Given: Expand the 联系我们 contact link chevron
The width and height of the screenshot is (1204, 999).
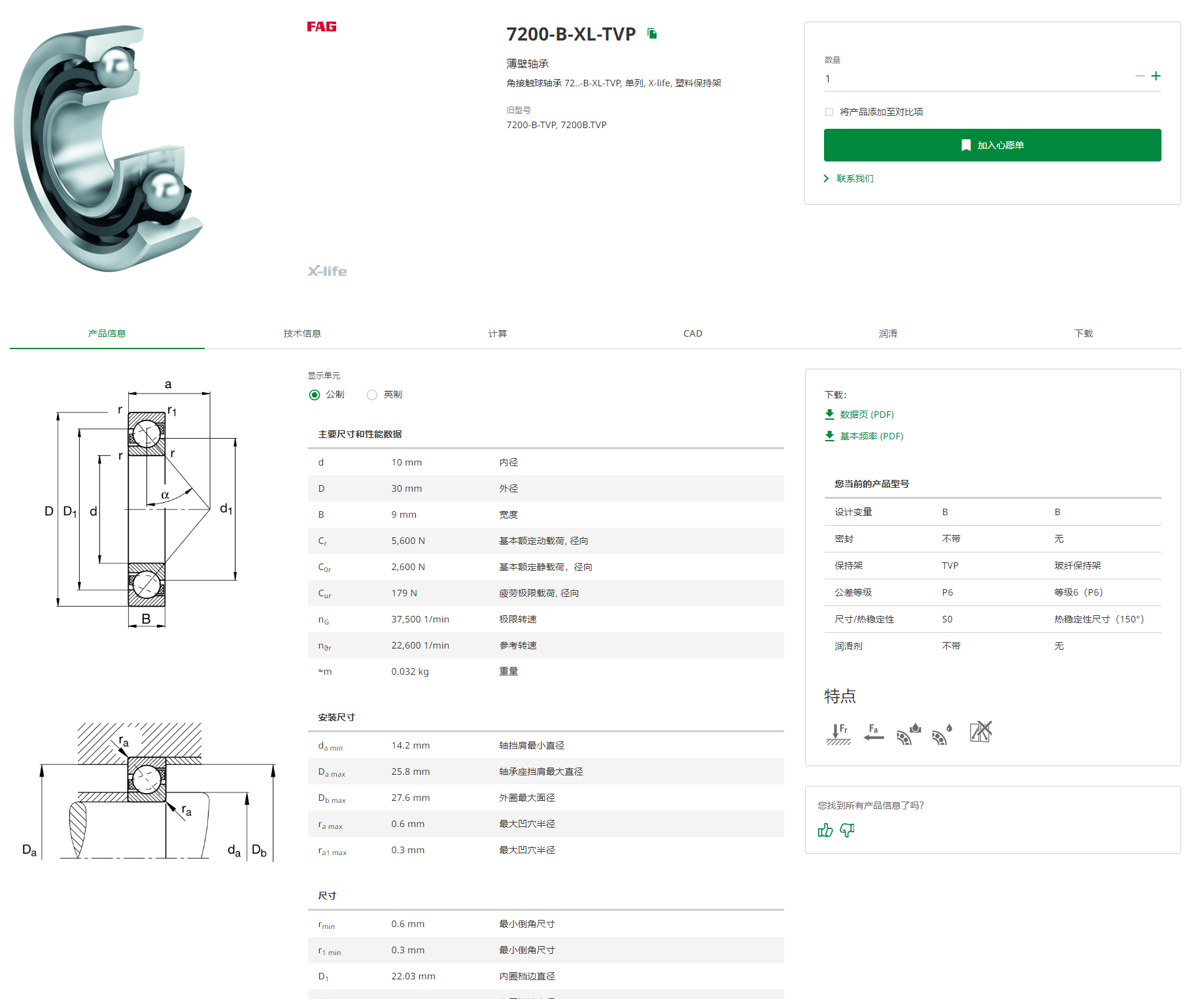Looking at the screenshot, I should coord(827,178).
